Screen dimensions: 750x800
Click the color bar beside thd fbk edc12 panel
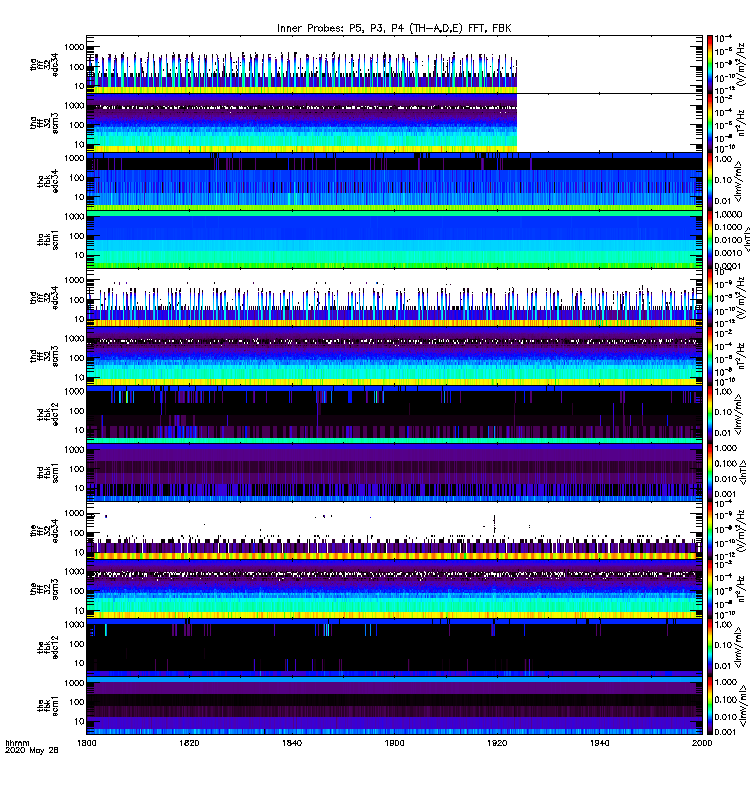(709, 413)
